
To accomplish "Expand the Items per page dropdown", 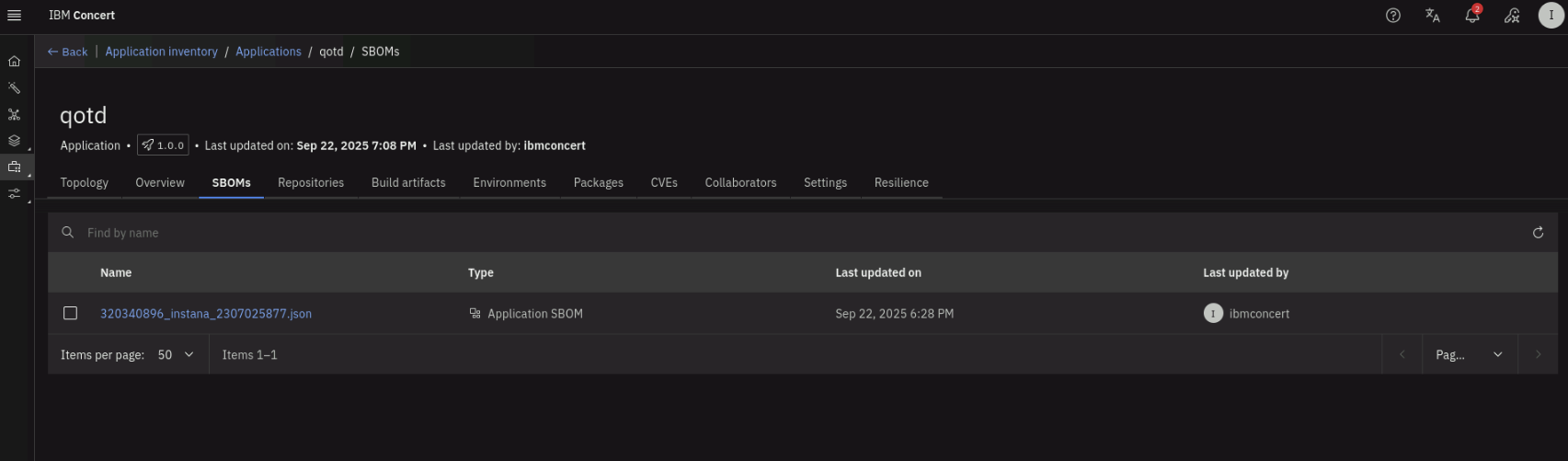I will click(176, 355).
